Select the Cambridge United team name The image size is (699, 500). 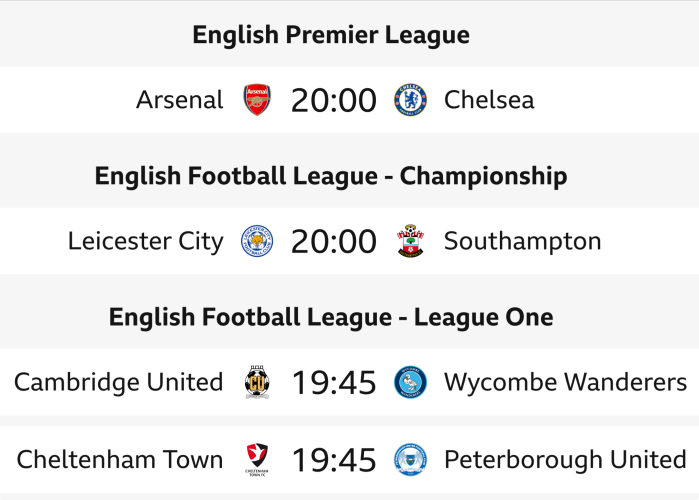coord(119,382)
